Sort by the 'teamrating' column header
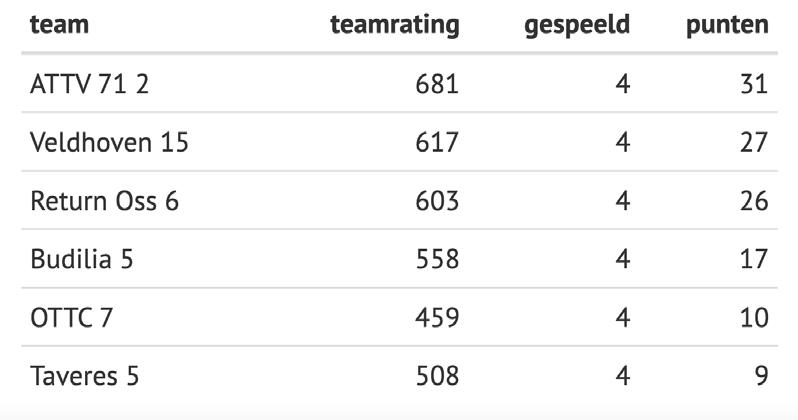This screenshot has height=420, width=798. tap(394, 26)
